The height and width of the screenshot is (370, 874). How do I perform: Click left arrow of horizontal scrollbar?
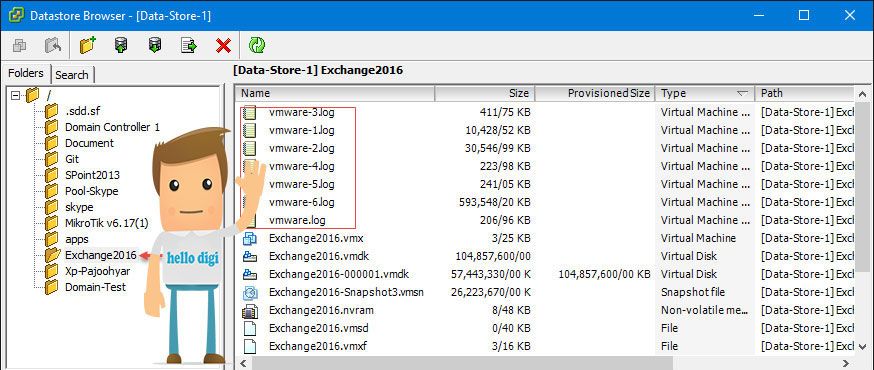tap(243, 363)
